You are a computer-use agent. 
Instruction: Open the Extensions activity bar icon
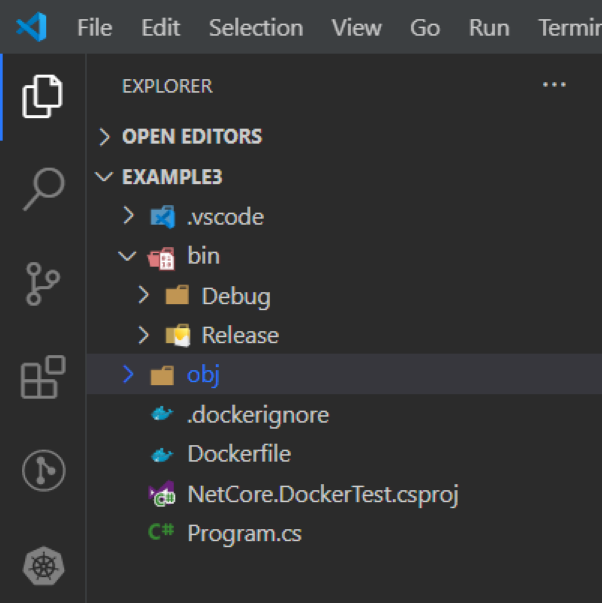(43, 377)
